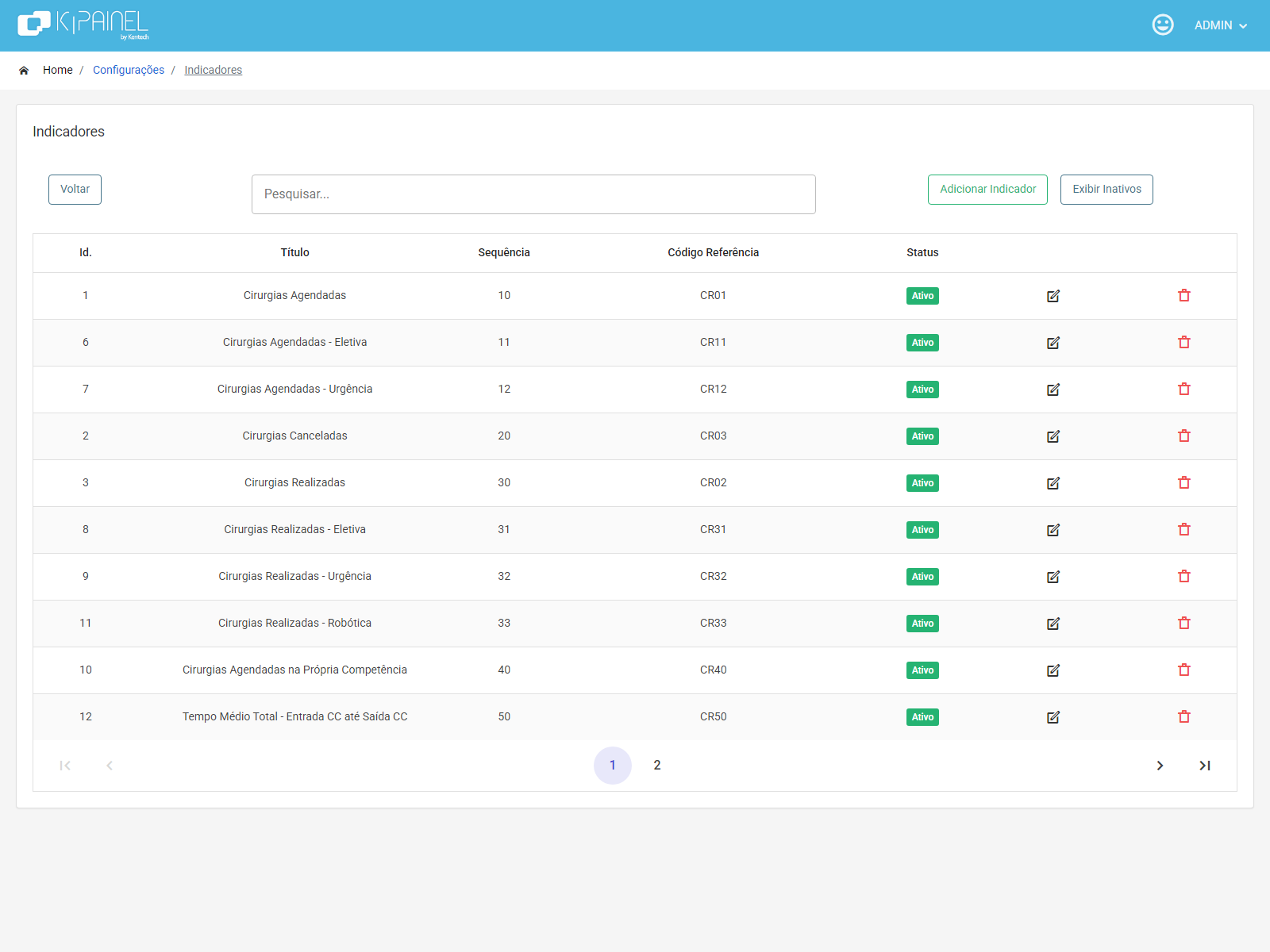Delete the Cirurgias Agendadas CR01 row
This screenshot has width=1270, height=952.
click(1184, 295)
